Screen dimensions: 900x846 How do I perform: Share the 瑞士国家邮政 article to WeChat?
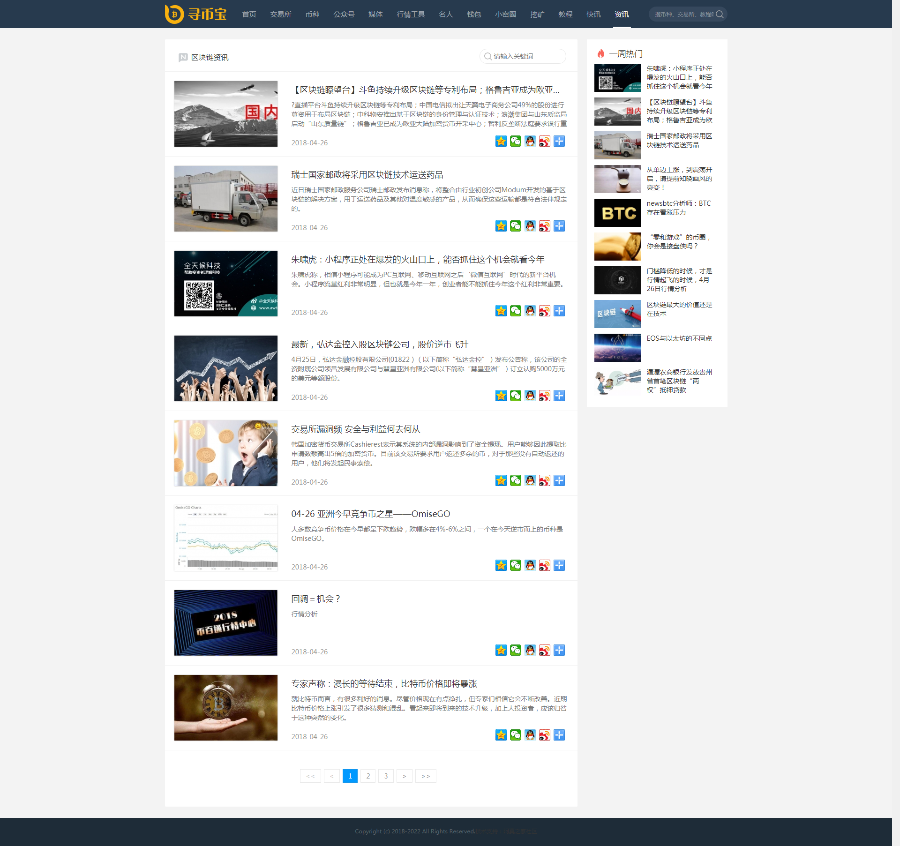coord(515,226)
